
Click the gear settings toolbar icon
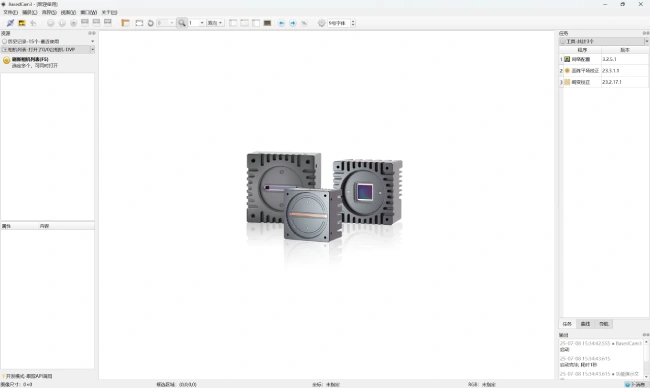(x=321, y=23)
